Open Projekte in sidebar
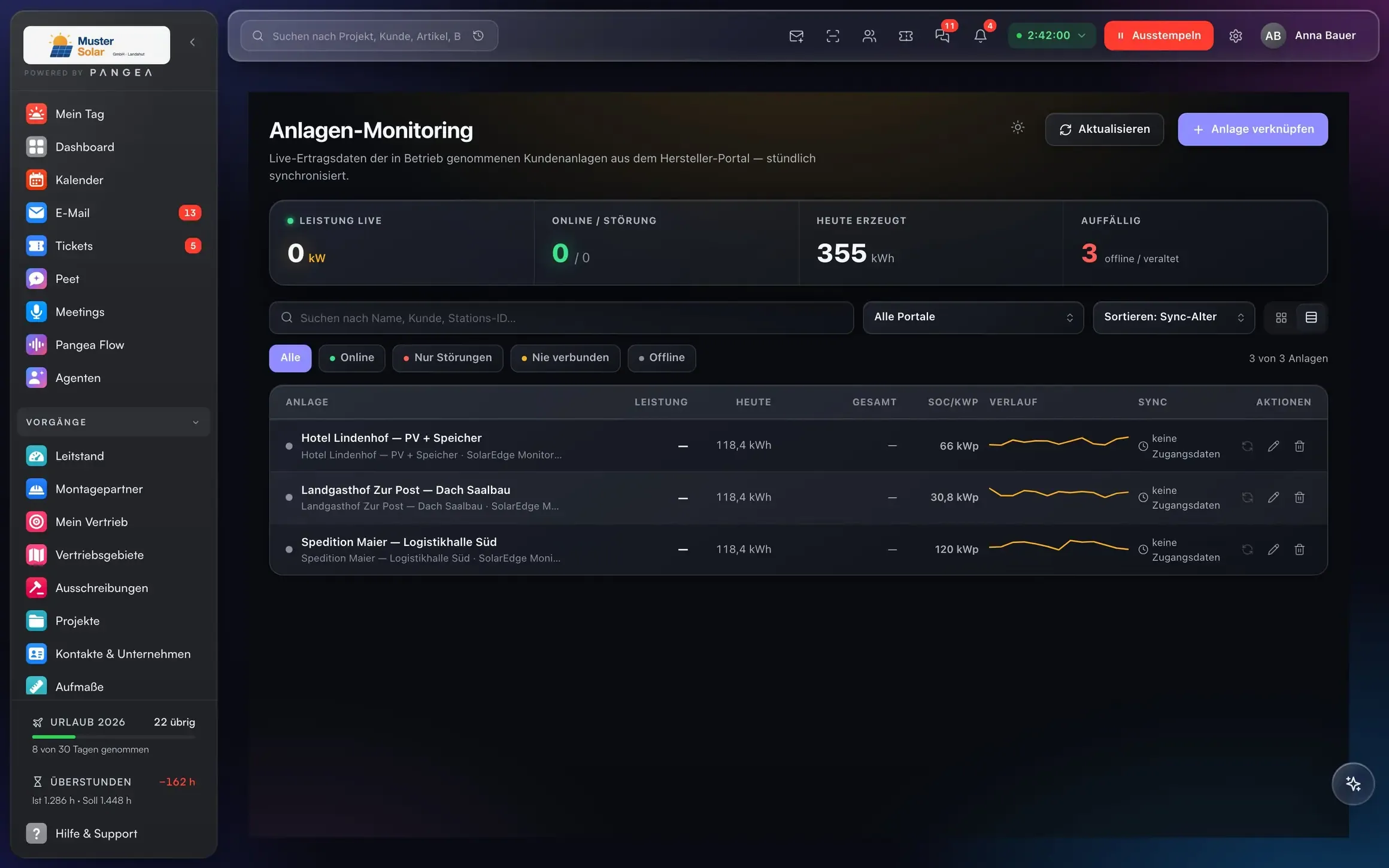Screen dimensions: 1389x868 (x=114, y=621)
